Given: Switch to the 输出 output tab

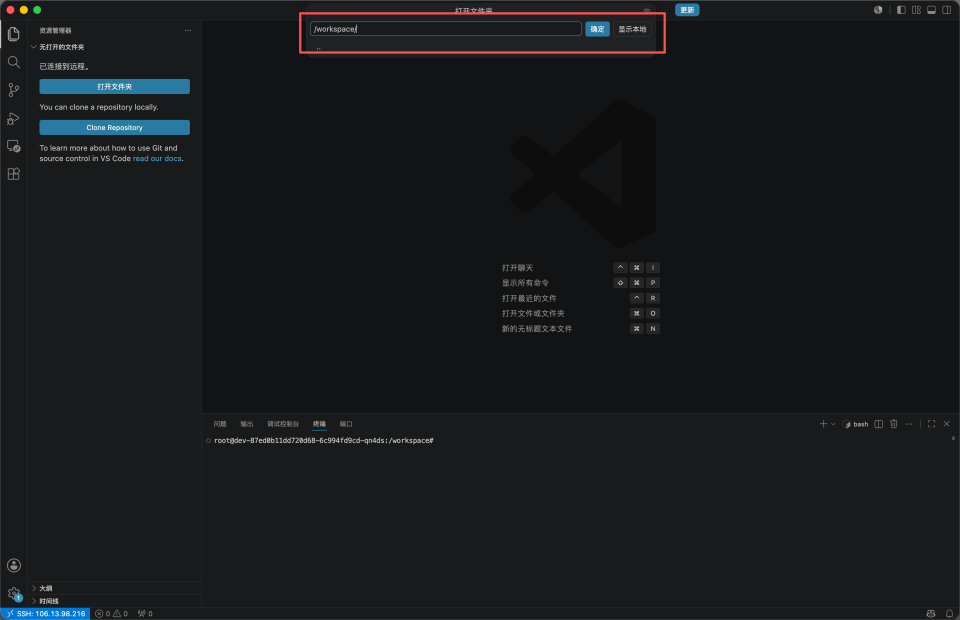Looking at the screenshot, I should coord(247,424).
